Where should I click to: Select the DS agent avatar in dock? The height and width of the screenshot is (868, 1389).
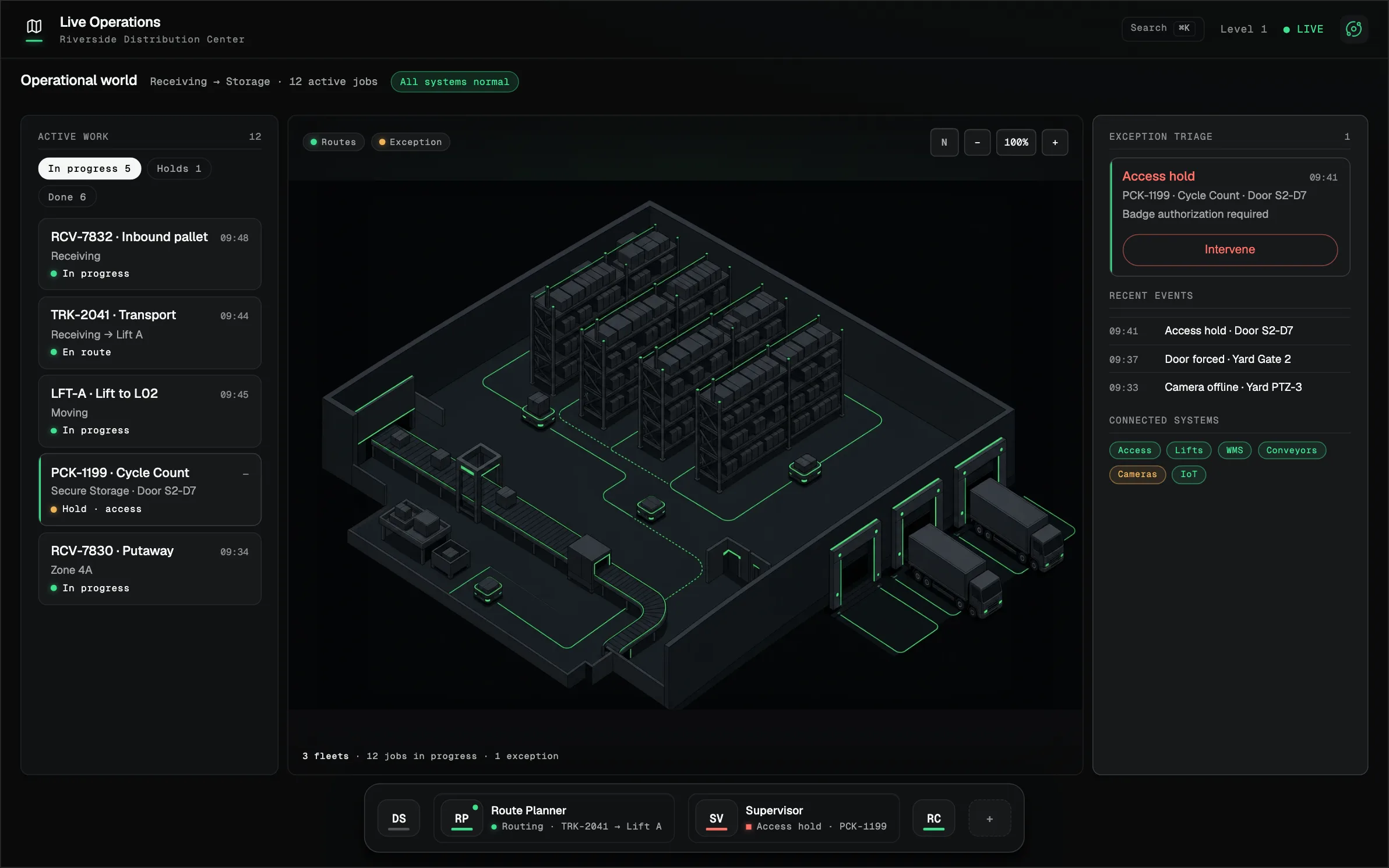[399, 818]
